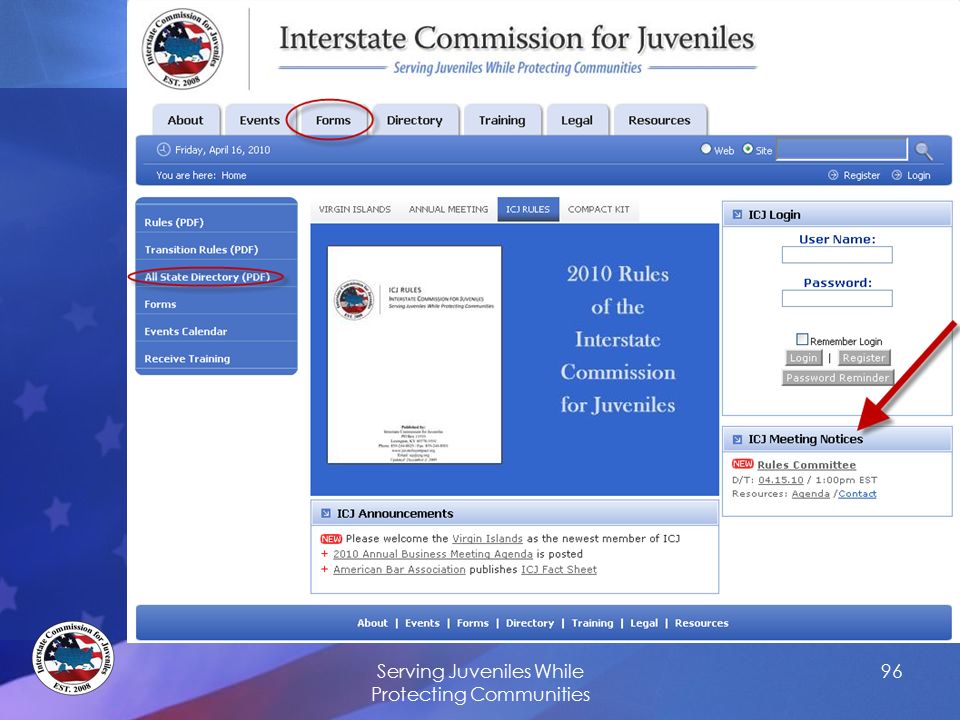Click into the Password field
The image size is (960, 720).
point(837,298)
